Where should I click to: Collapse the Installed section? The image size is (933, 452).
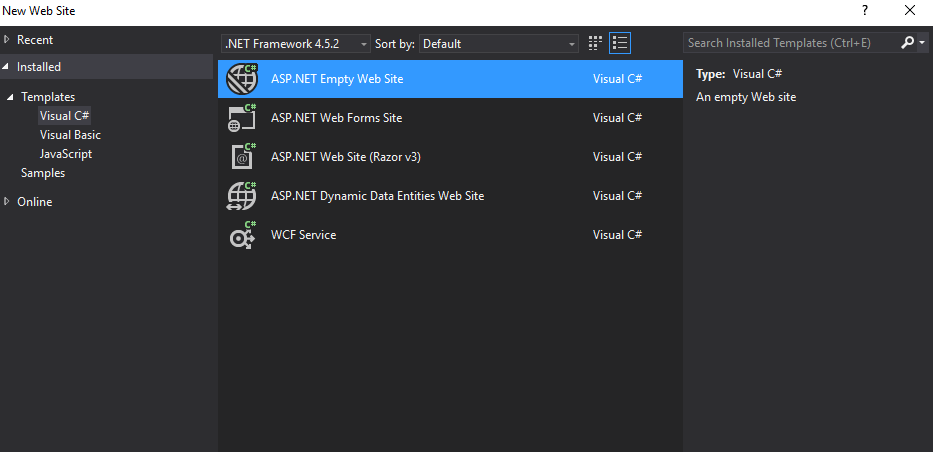[8, 67]
